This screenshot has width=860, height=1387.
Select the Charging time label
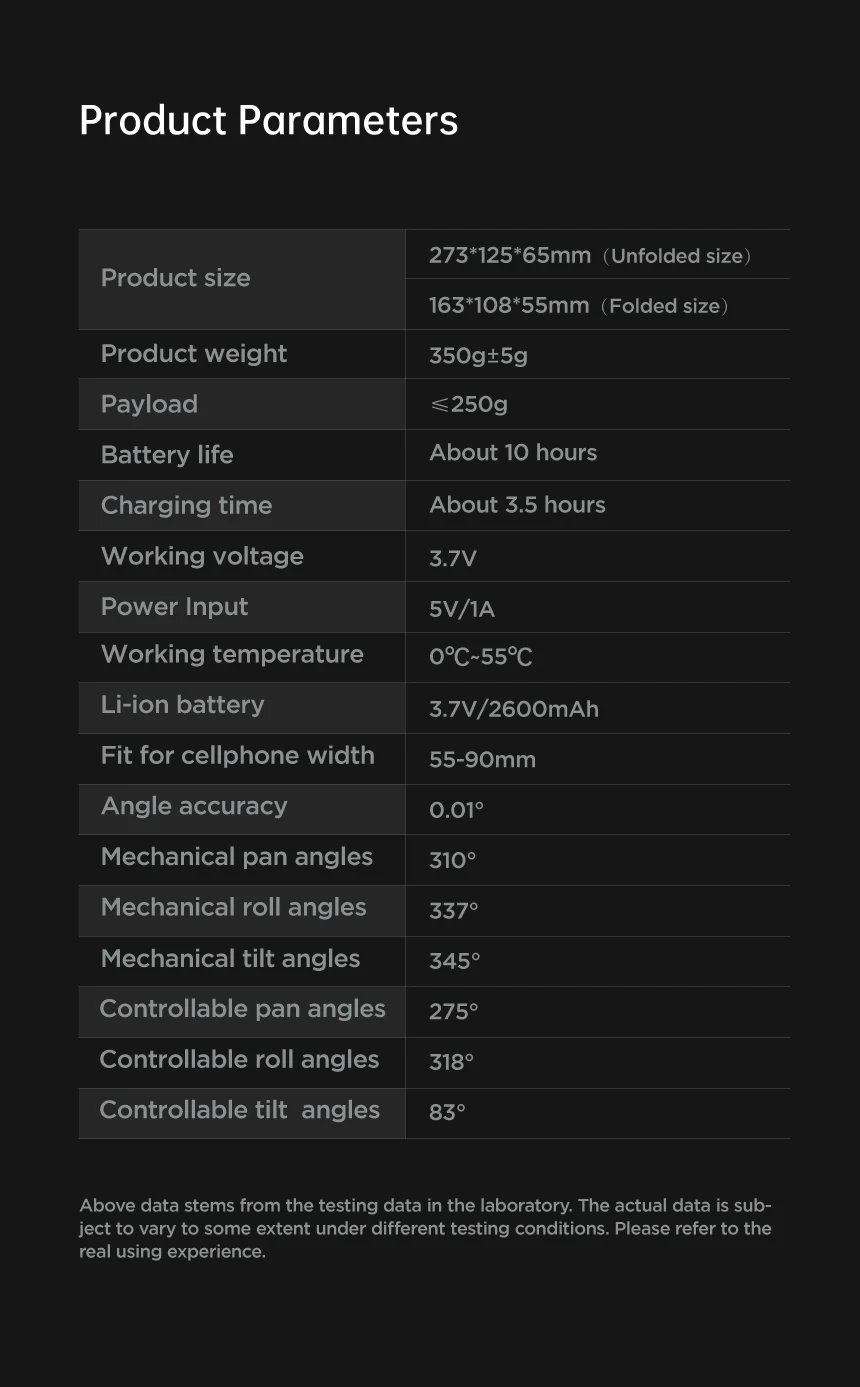click(186, 505)
